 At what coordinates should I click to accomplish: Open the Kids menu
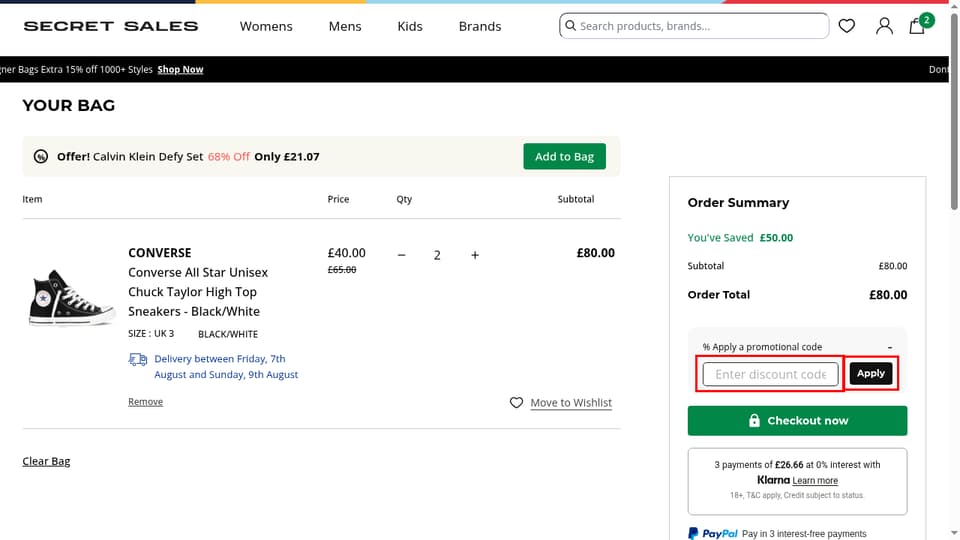410,26
